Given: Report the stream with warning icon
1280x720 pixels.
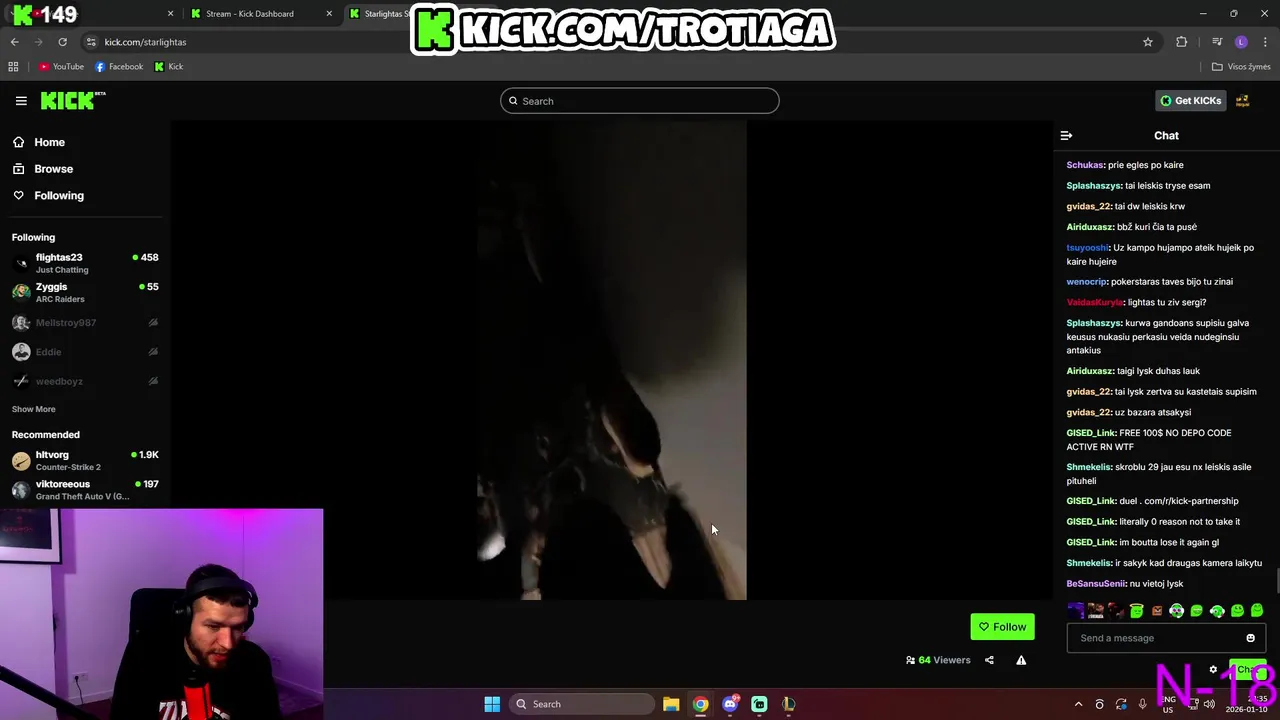Looking at the screenshot, I should point(1021,660).
